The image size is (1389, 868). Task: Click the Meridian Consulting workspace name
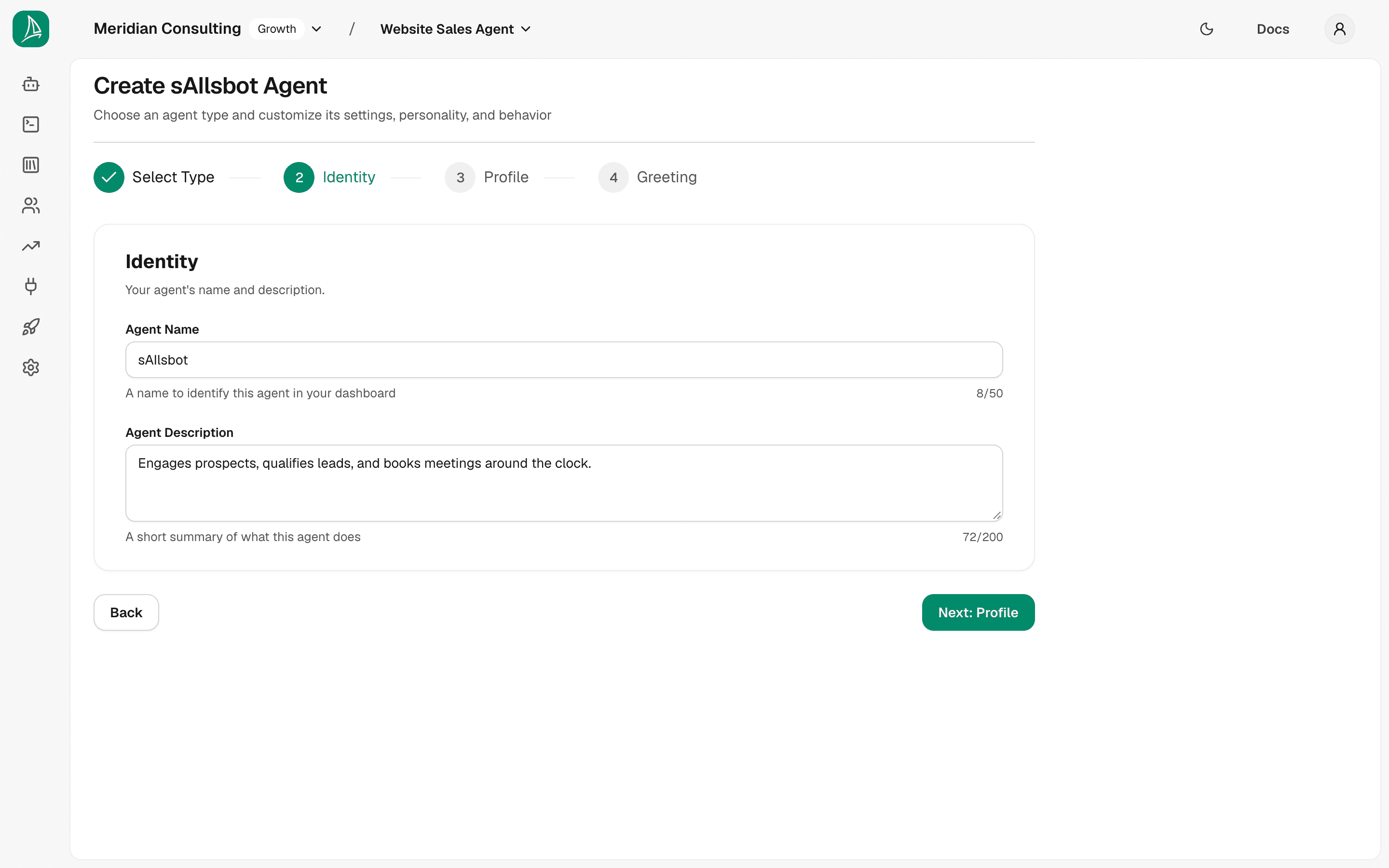167,29
